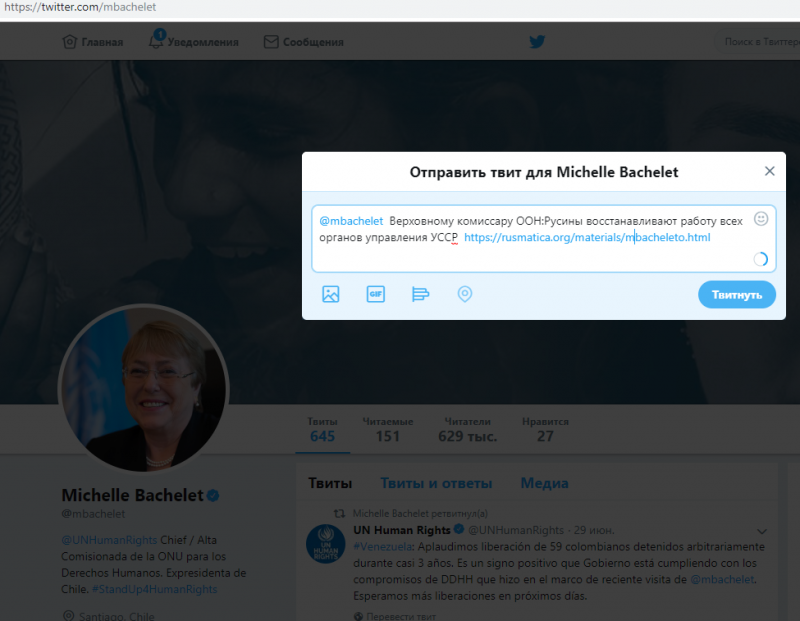The height and width of the screenshot is (621, 800).
Task: Click the envelope icon beside Сообщения
Action: pos(271,42)
